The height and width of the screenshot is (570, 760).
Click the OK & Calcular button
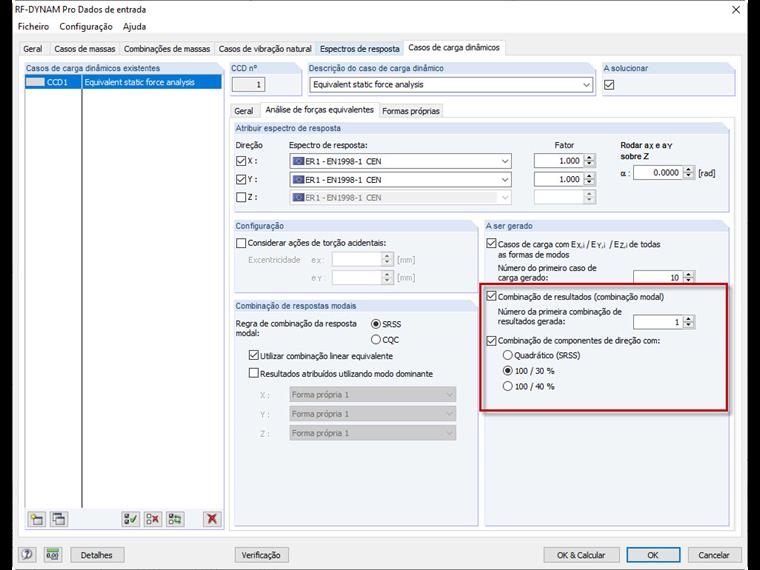pyautogui.click(x=581, y=555)
